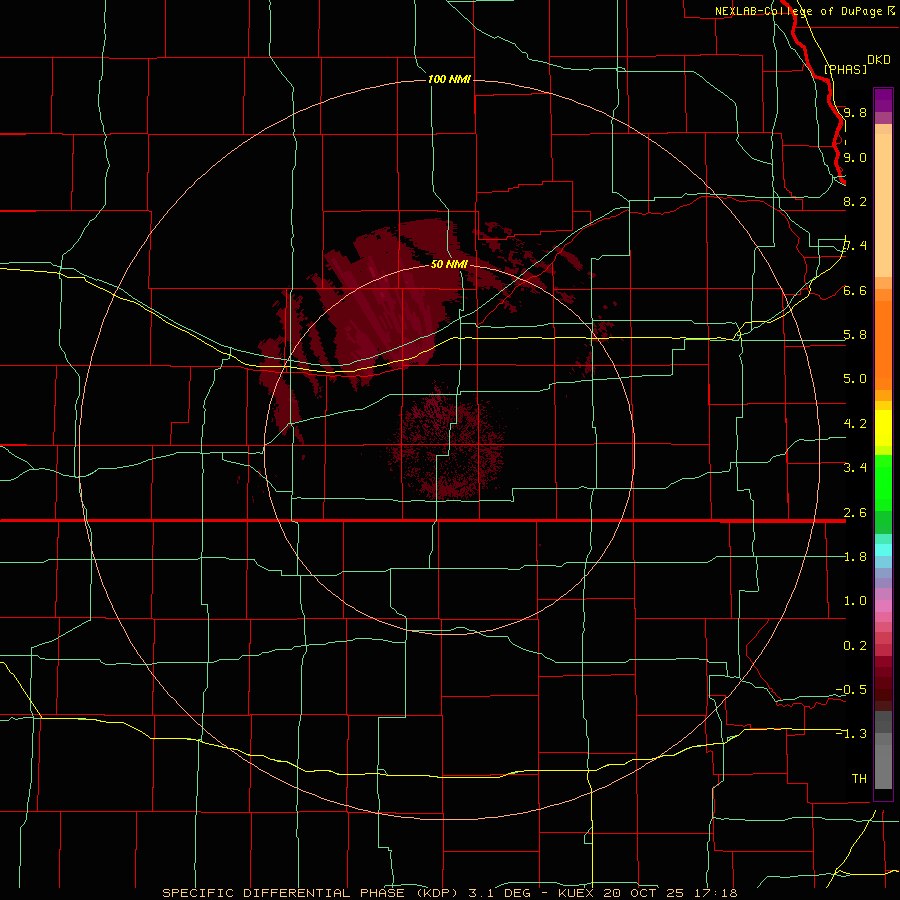Click the 50 NMI range ring label
The image size is (900, 900).
pos(449,264)
